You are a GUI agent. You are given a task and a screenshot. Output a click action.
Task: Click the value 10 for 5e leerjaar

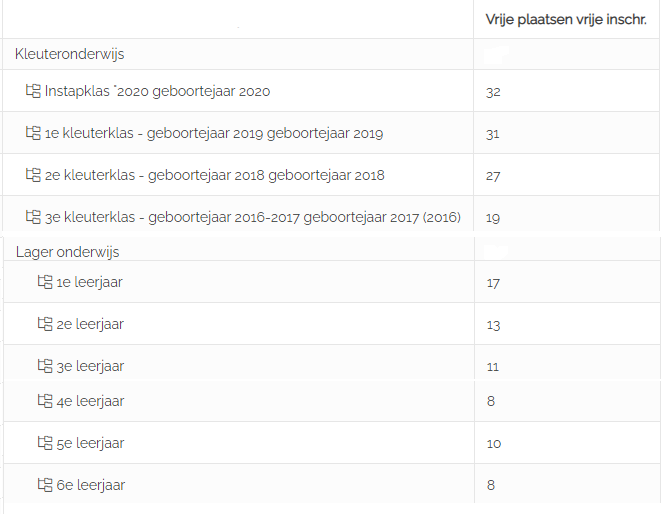click(x=494, y=444)
